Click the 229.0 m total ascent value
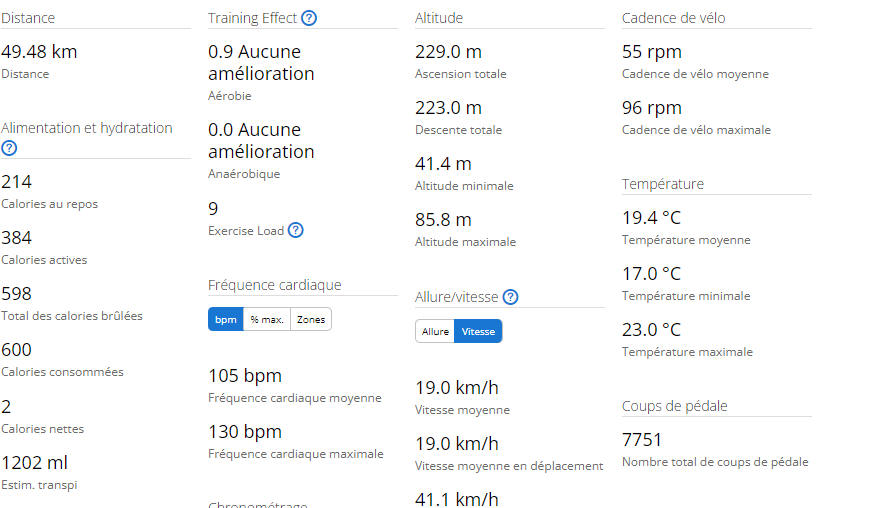 (448, 52)
